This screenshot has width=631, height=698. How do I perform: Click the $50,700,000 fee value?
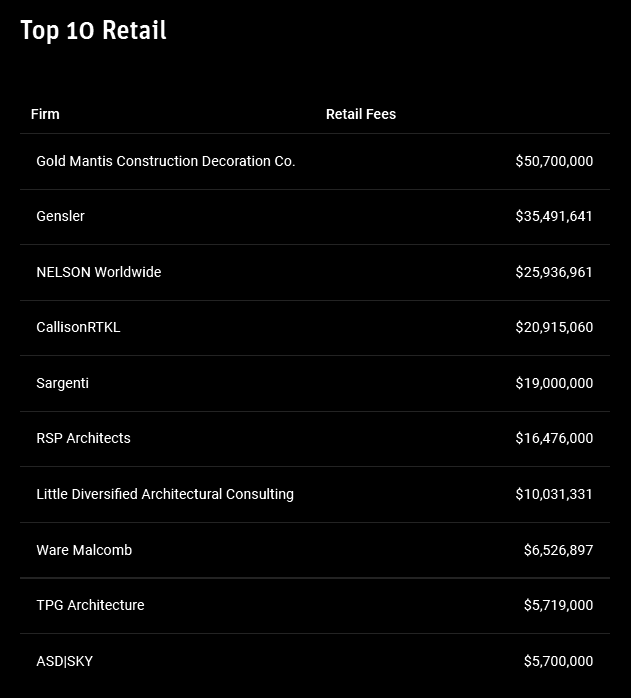pyautogui.click(x=554, y=161)
